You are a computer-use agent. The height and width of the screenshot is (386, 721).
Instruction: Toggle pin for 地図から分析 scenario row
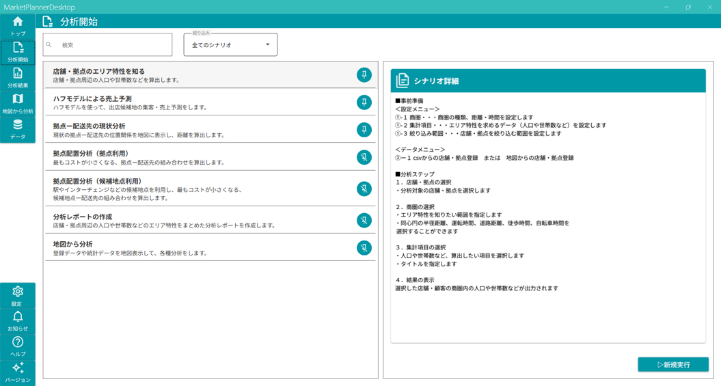pyautogui.click(x=364, y=248)
